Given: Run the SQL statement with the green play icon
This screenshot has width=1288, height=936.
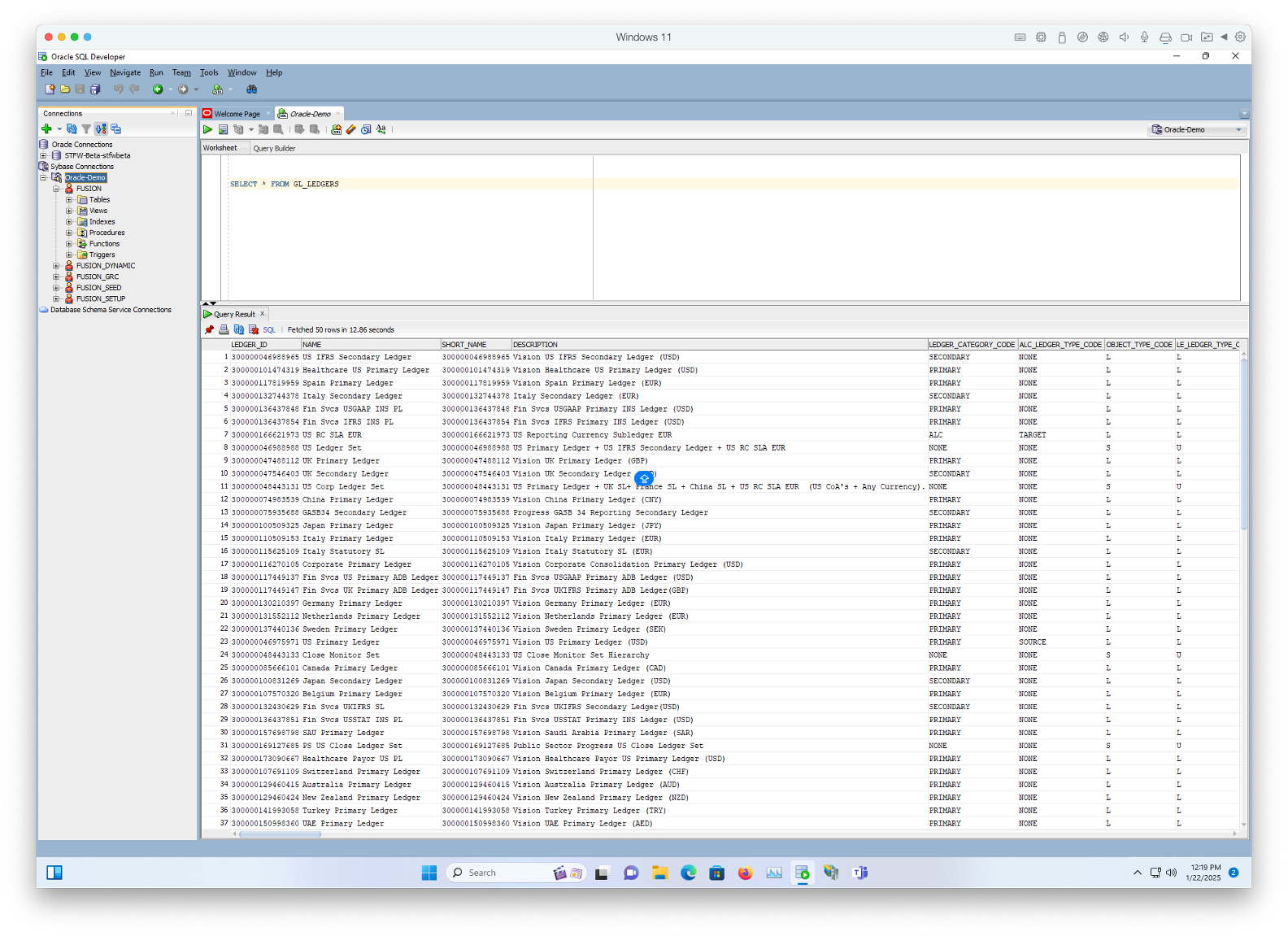Looking at the screenshot, I should pos(208,129).
